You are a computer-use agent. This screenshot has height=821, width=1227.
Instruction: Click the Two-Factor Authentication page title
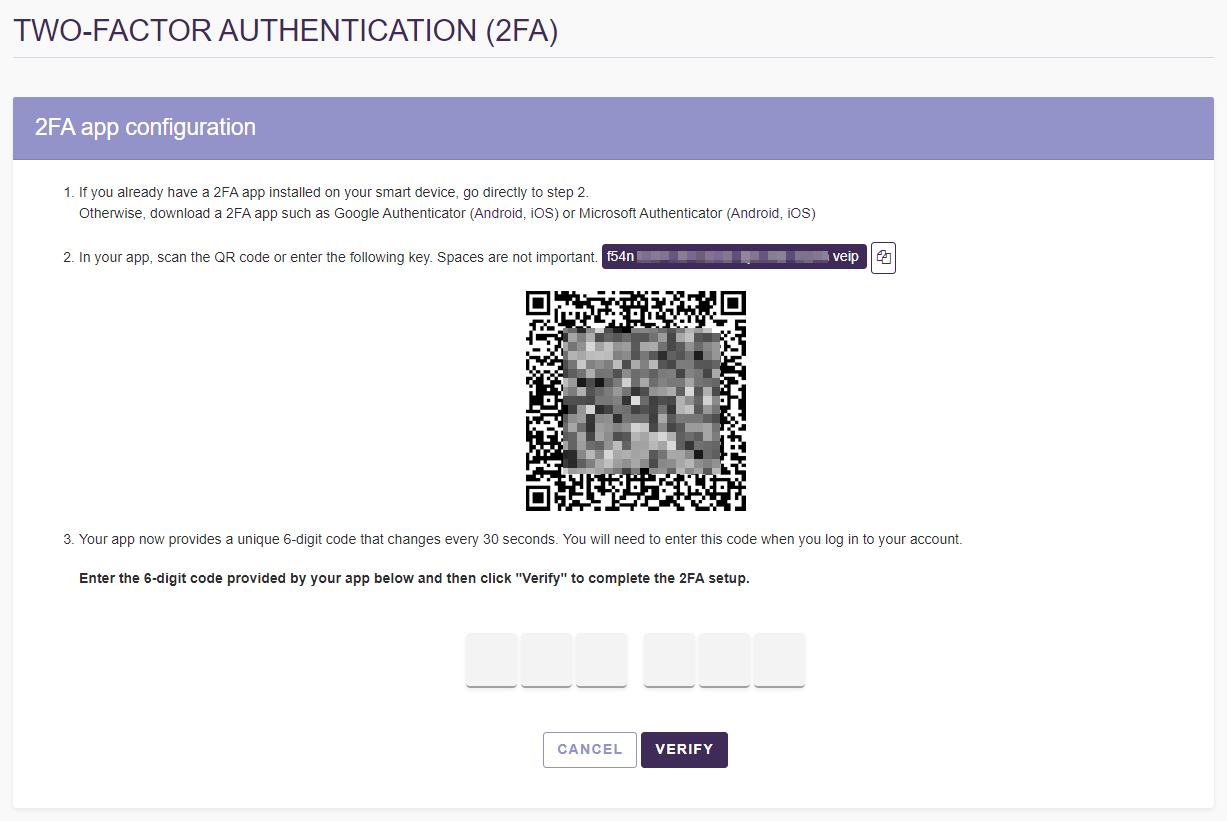click(286, 31)
